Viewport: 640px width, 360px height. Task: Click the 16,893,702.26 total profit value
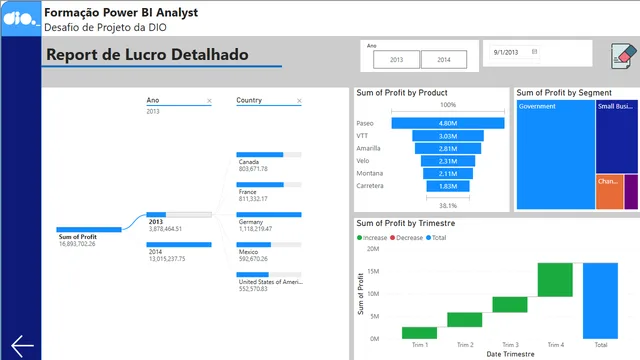coord(77,244)
